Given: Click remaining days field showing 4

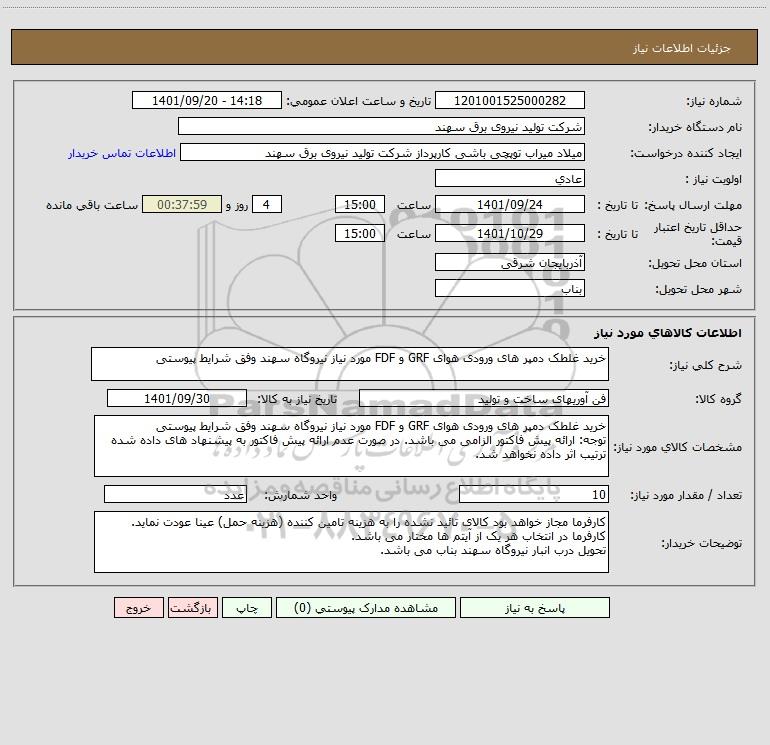Looking at the screenshot, I should pyautogui.click(x=267, y=205).
